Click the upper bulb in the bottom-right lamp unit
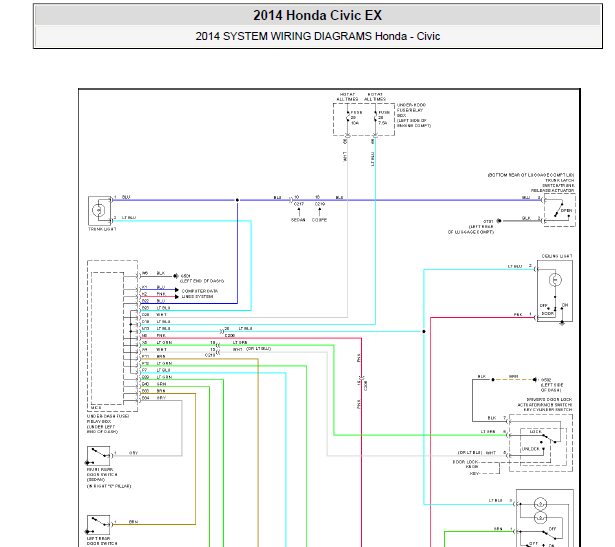 540,504
